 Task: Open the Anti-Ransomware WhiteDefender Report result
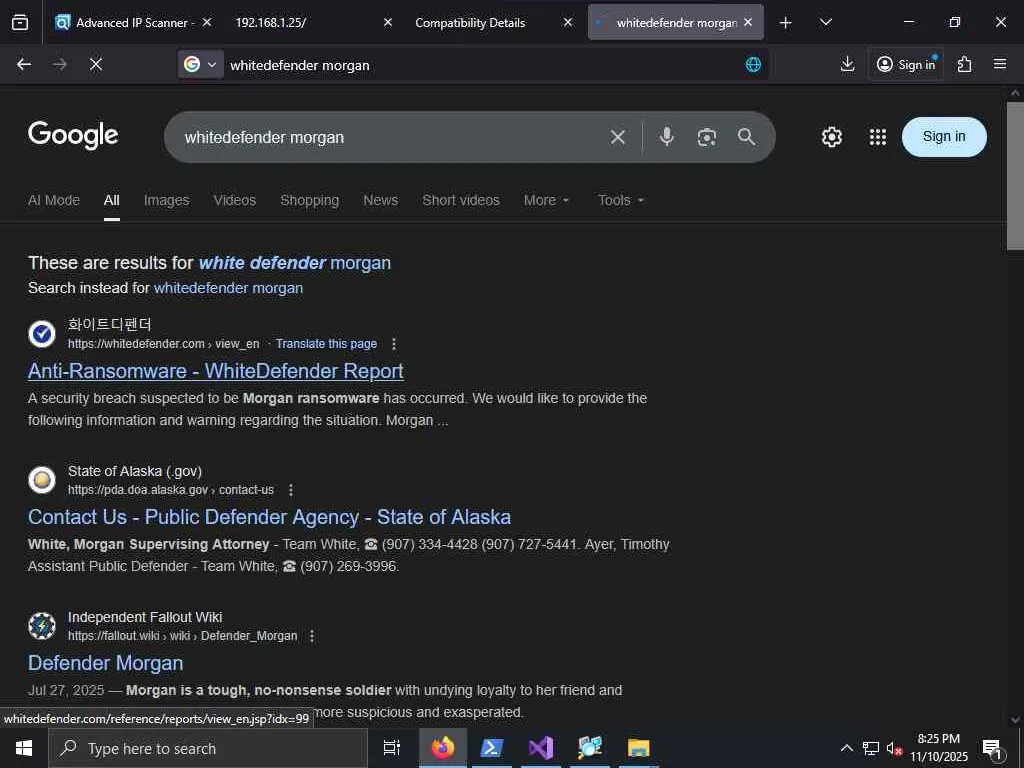pos(216,371)
